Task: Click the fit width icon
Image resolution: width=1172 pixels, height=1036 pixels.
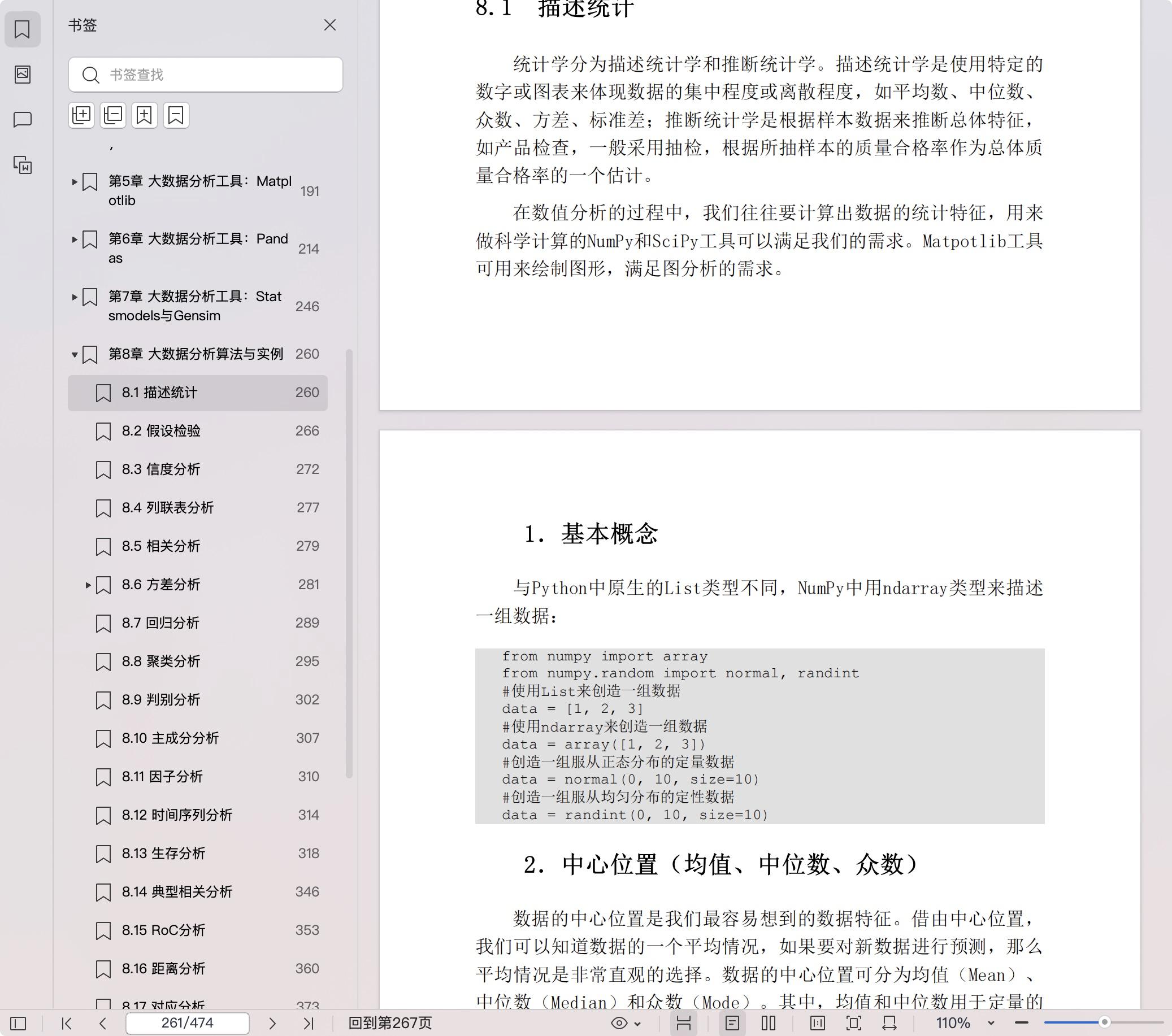Action: 890,1024
